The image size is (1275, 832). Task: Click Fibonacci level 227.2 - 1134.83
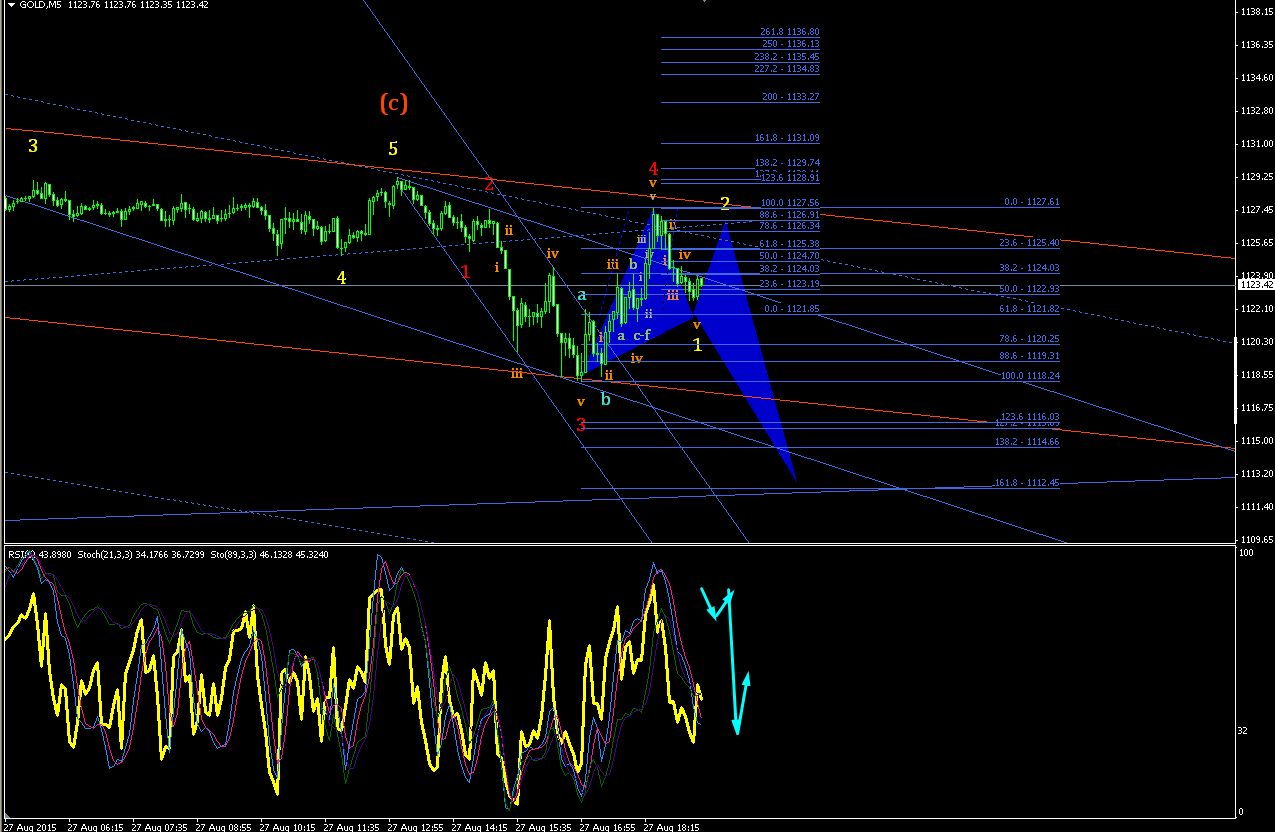(787, 68)
